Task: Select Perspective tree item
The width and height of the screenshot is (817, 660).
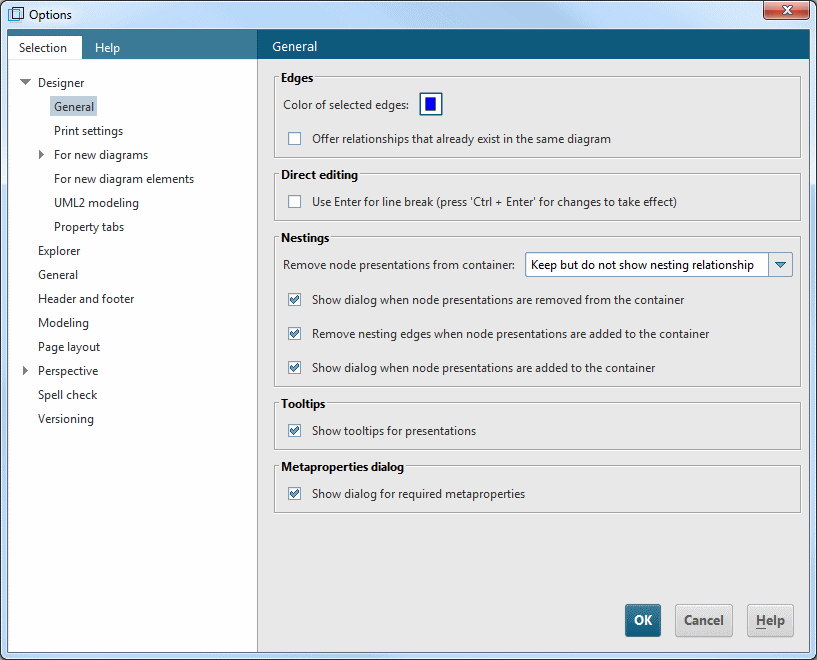Action: pyautogui.click(x=68, y=371)
